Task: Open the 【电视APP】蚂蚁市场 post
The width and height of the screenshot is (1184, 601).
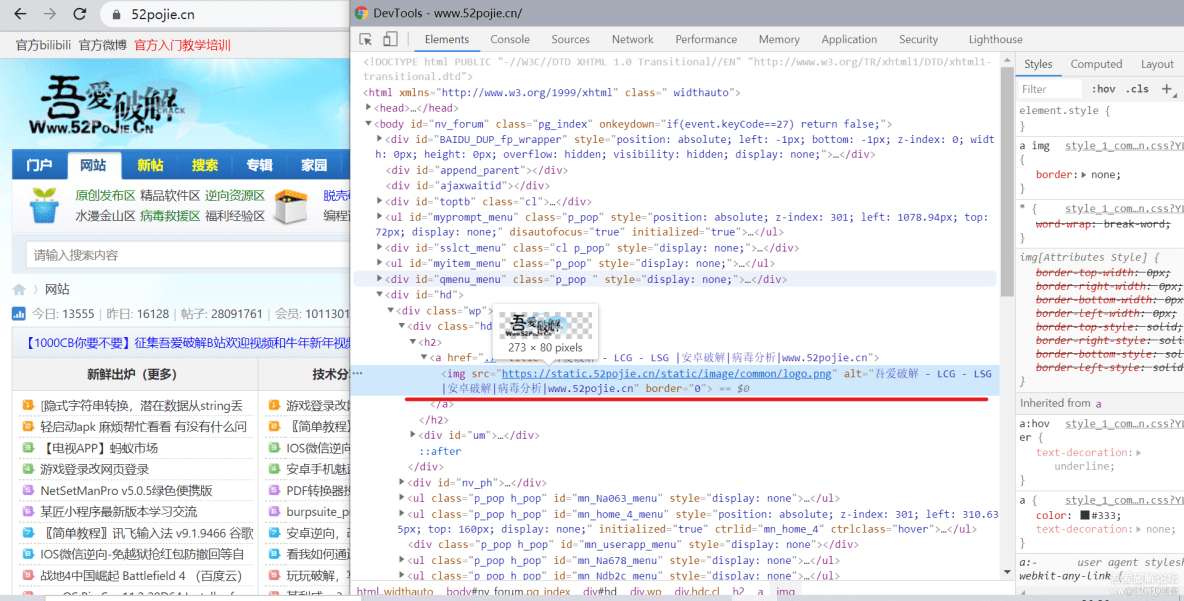Action: click(99, 448)
